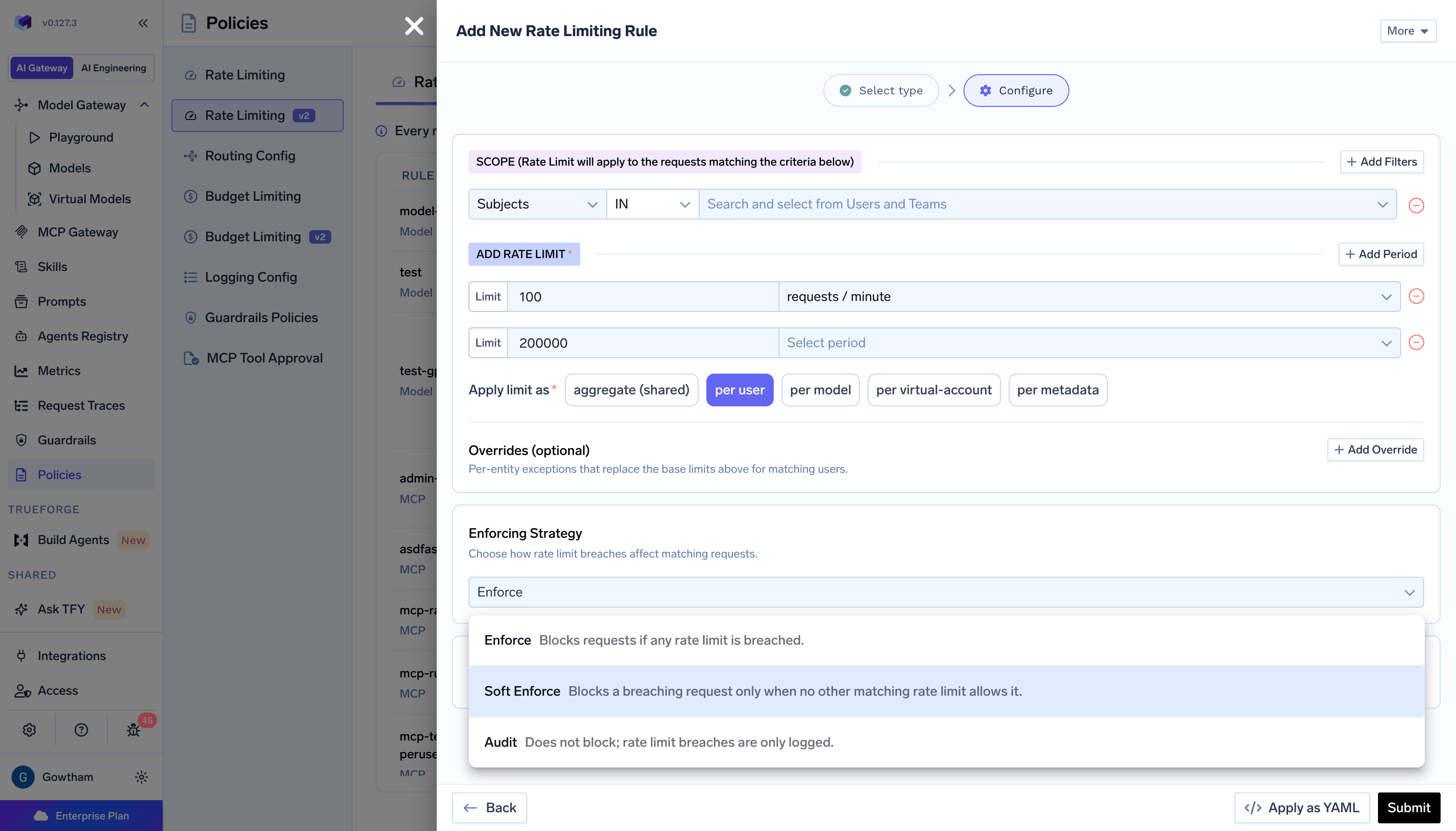Click the Add Period button
The height and width of the screenshot is (831, 1456).
[x=1381, y=254]
